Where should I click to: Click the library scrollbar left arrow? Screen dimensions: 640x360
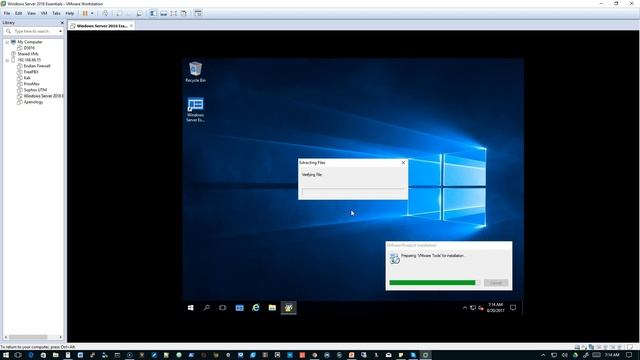[x=6, y=337]
